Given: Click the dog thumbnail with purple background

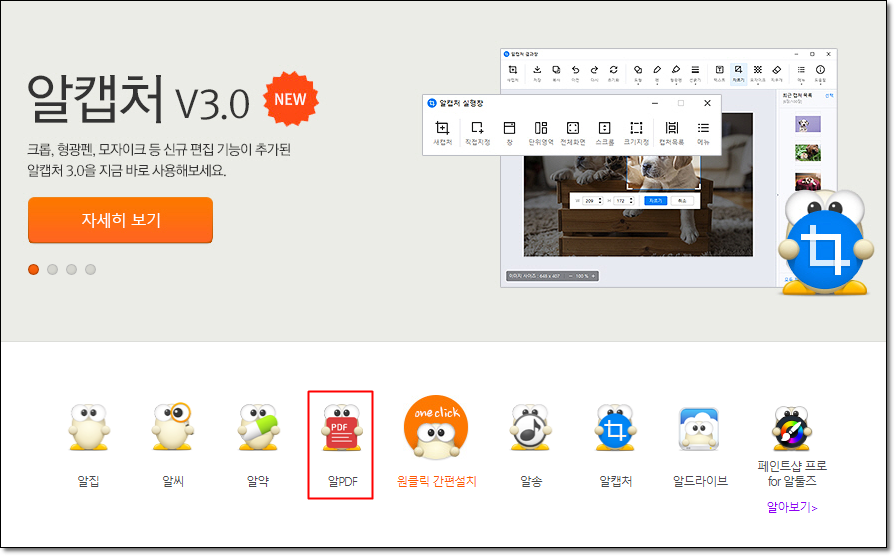Looking at the screenshot, I should (808, 124).
